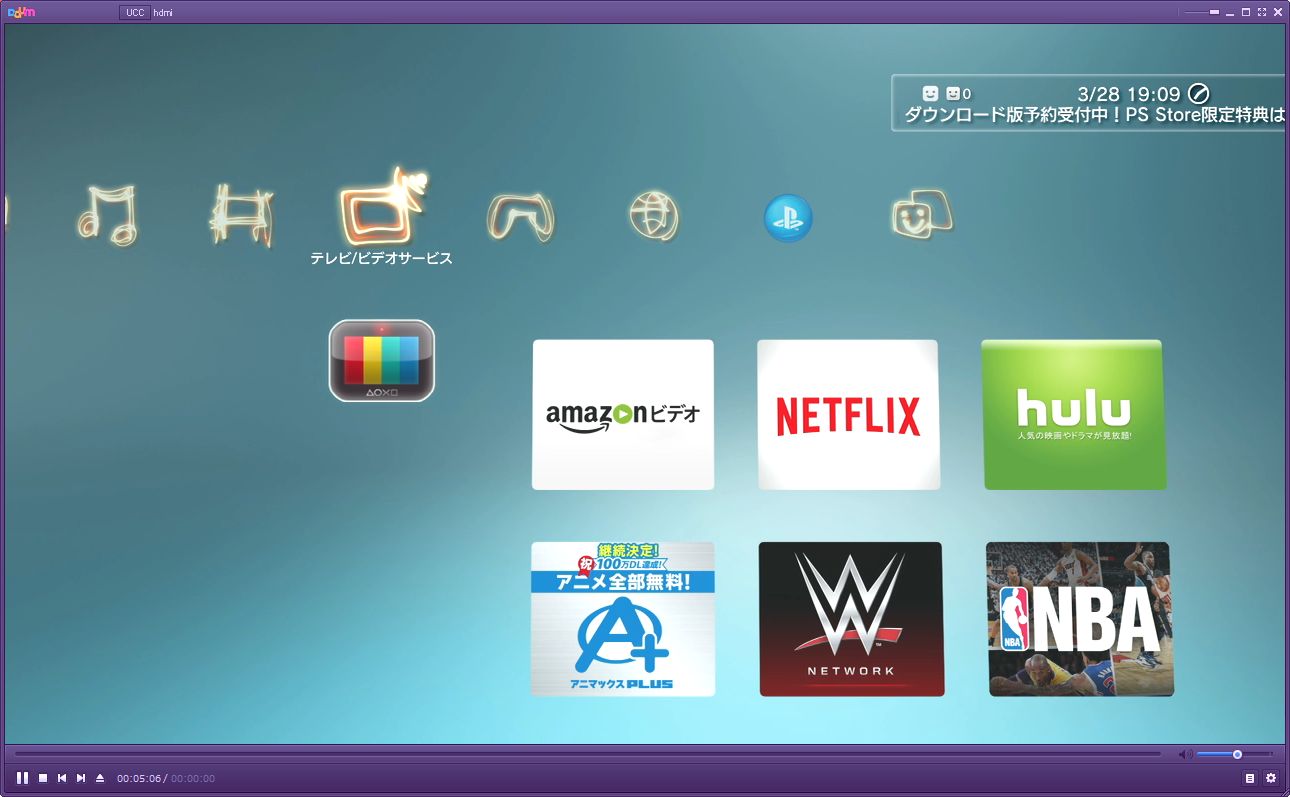This screenshot has height=797, width=1290.
Task: Select the Network globe category icon
Action: [654, 216]
